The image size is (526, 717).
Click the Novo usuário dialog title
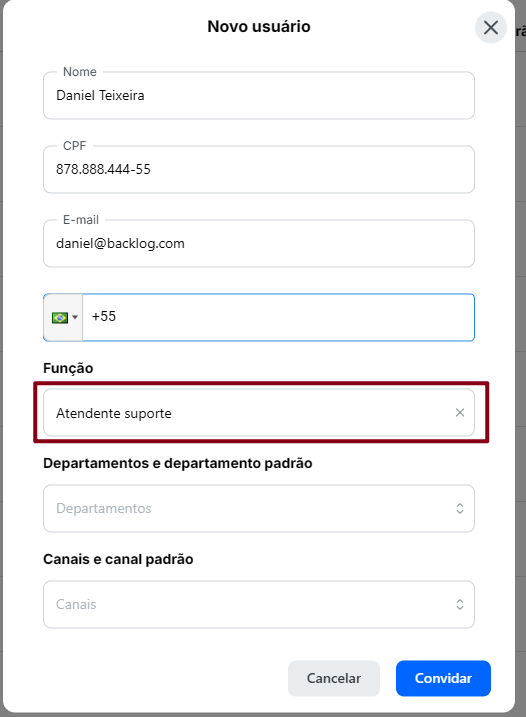pyautogui.click(x=259, y=27)
